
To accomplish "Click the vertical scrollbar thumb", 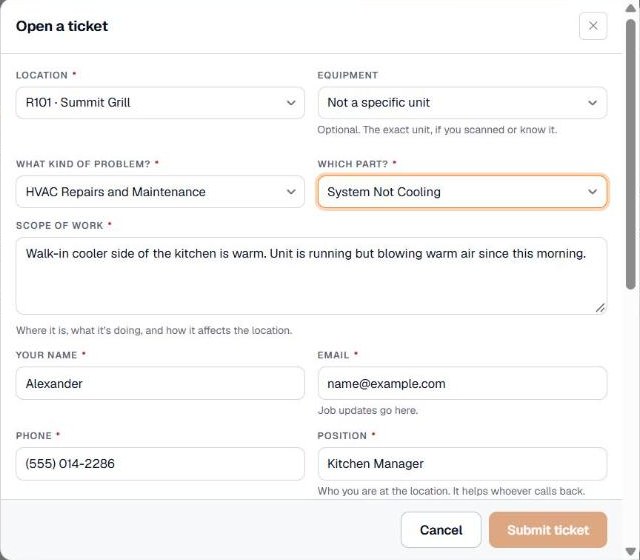I will 631,154.
